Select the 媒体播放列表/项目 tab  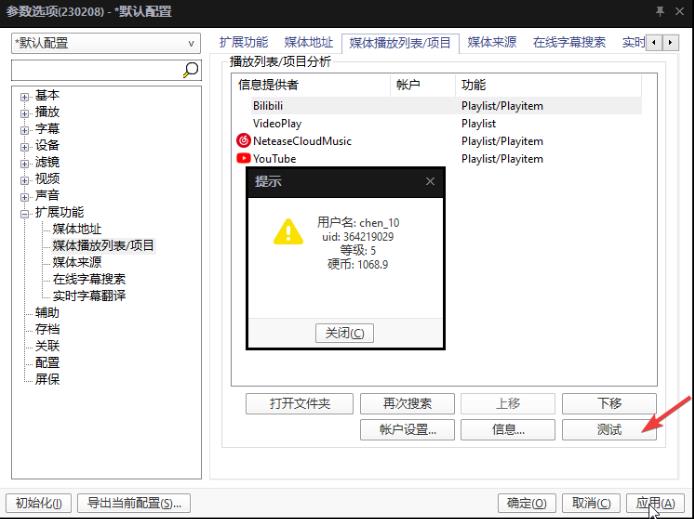[400, 43]
